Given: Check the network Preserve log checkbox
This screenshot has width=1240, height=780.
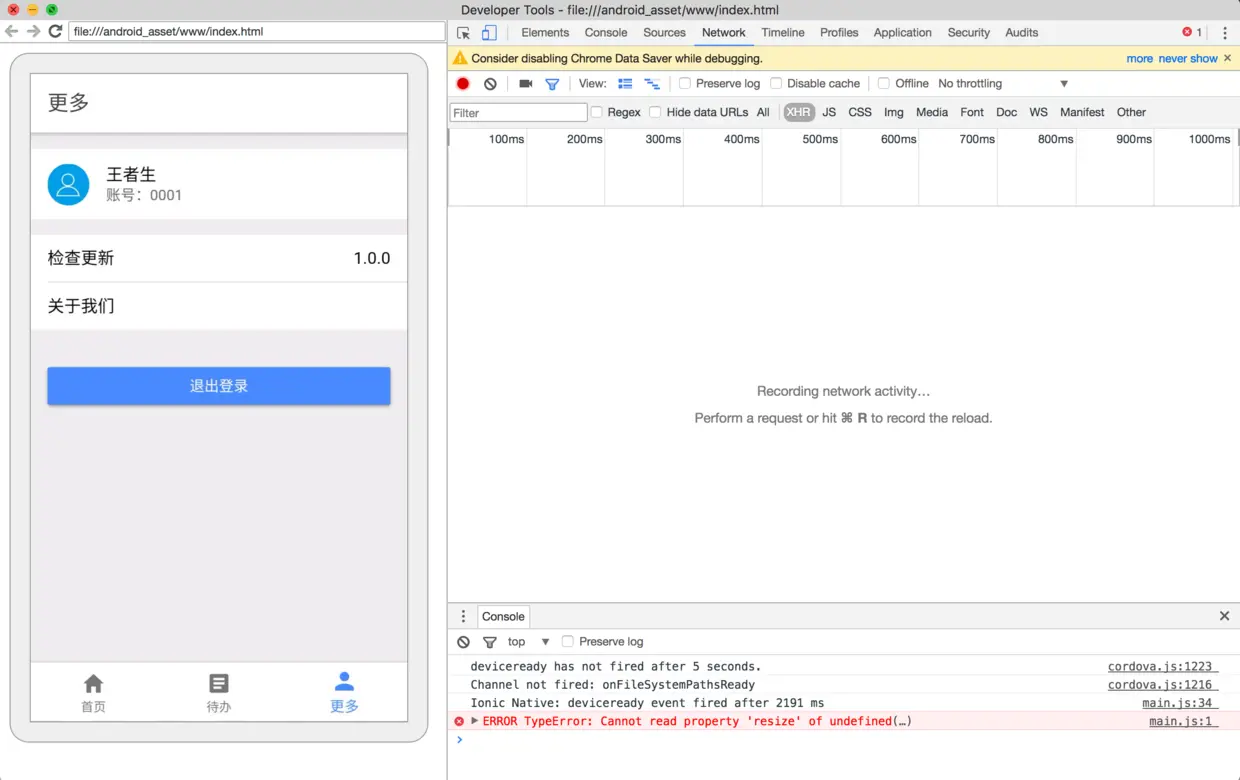Looking at the screenshot, I should click(x=685, y=84).
